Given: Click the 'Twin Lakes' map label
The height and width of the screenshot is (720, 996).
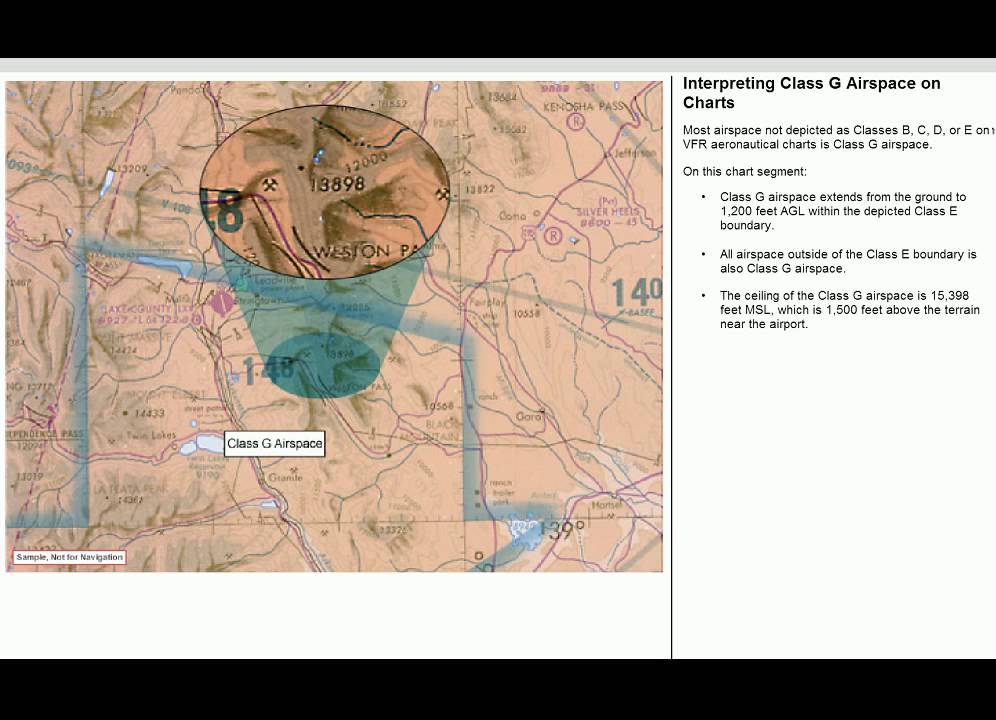Looking at the screenshot, I should [x=151, y=435].
